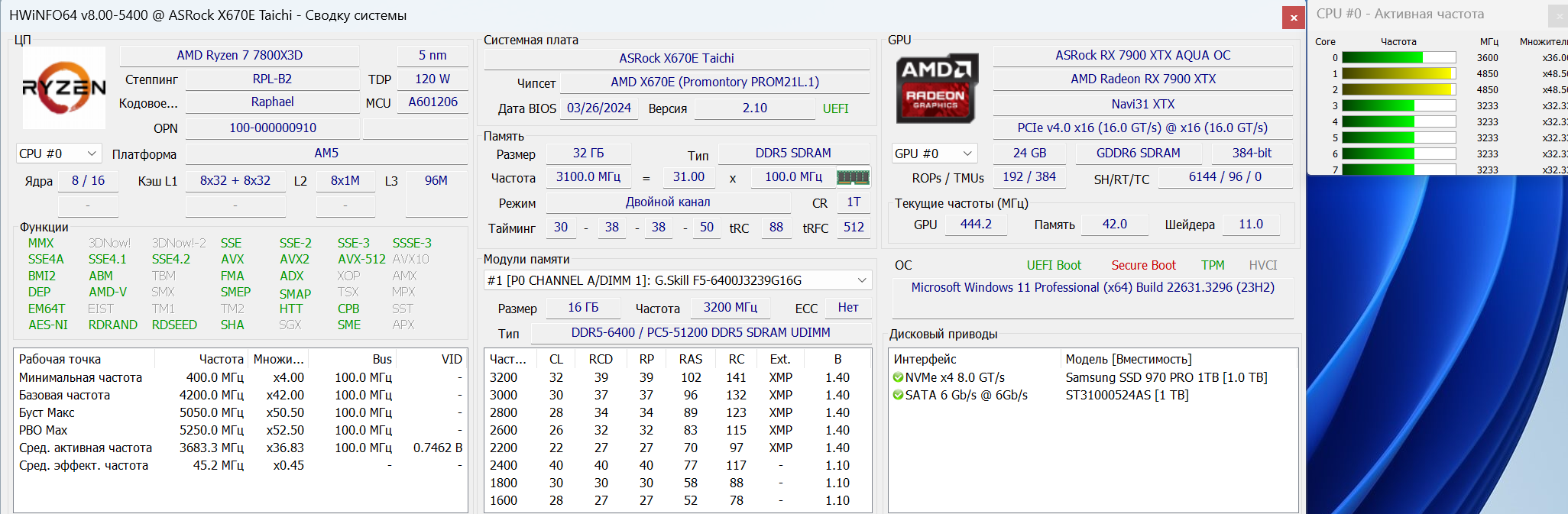Click the DDR5 SDRAM memory type field

click(793, 153)
